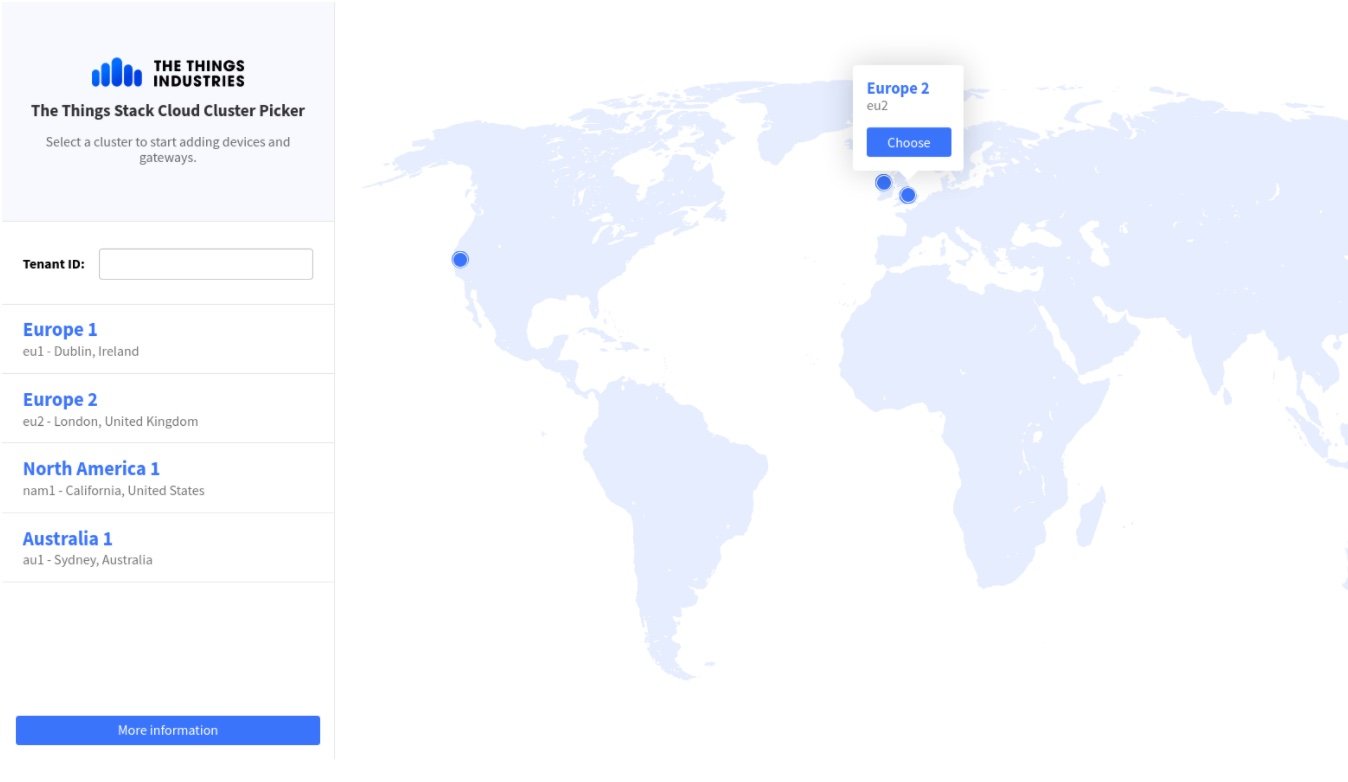This screenshot has height=782, width=1348.
Task: Click the "THE THINGS INDUSTRIES" wordmark text
Action: 198,73
